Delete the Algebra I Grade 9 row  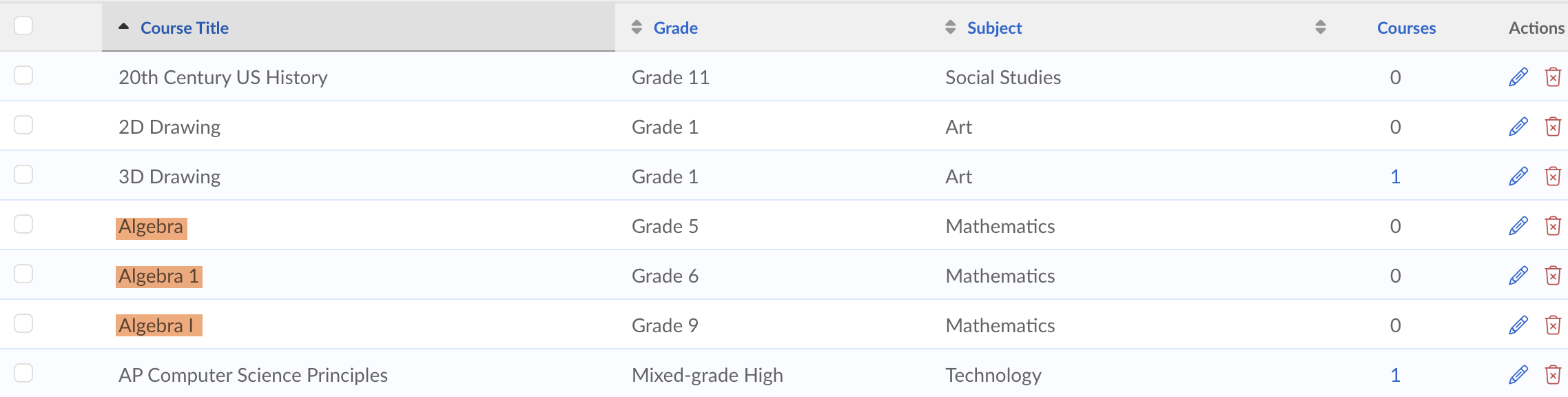tap(1553, 325)
